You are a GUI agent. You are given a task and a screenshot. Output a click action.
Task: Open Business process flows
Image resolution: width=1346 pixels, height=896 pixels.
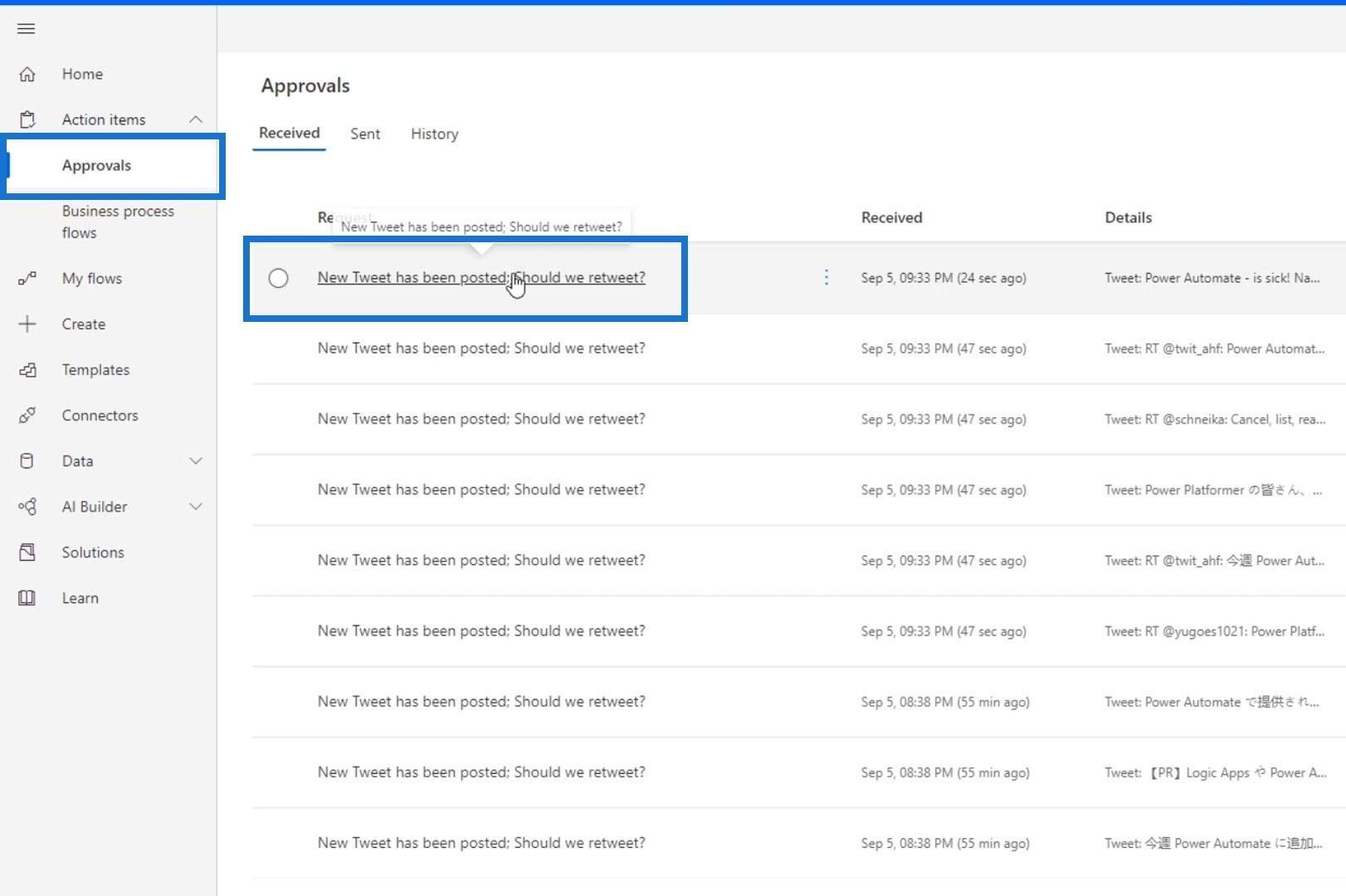pyautogui.click(x=118, y=222)
